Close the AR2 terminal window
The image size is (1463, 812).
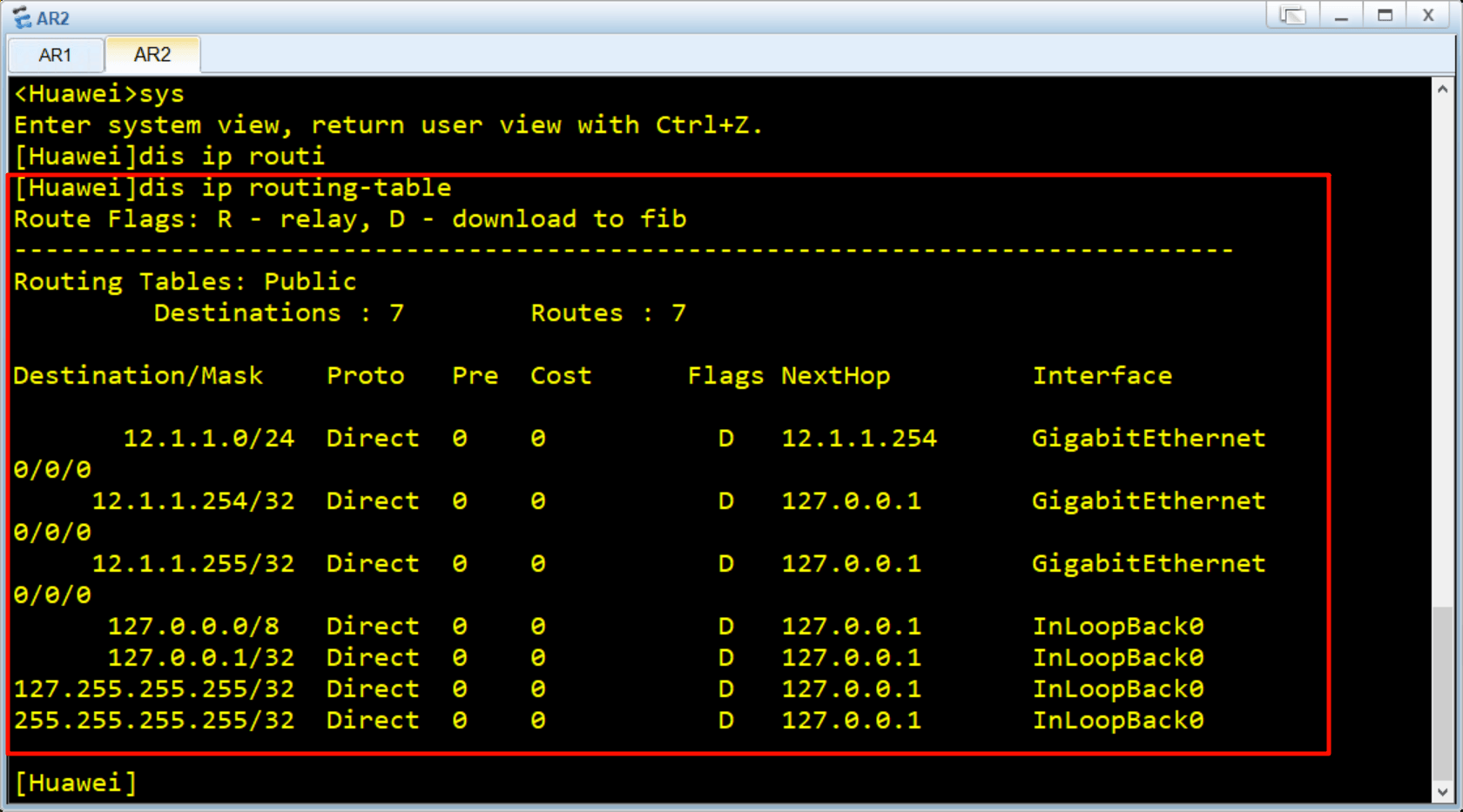1428,16
